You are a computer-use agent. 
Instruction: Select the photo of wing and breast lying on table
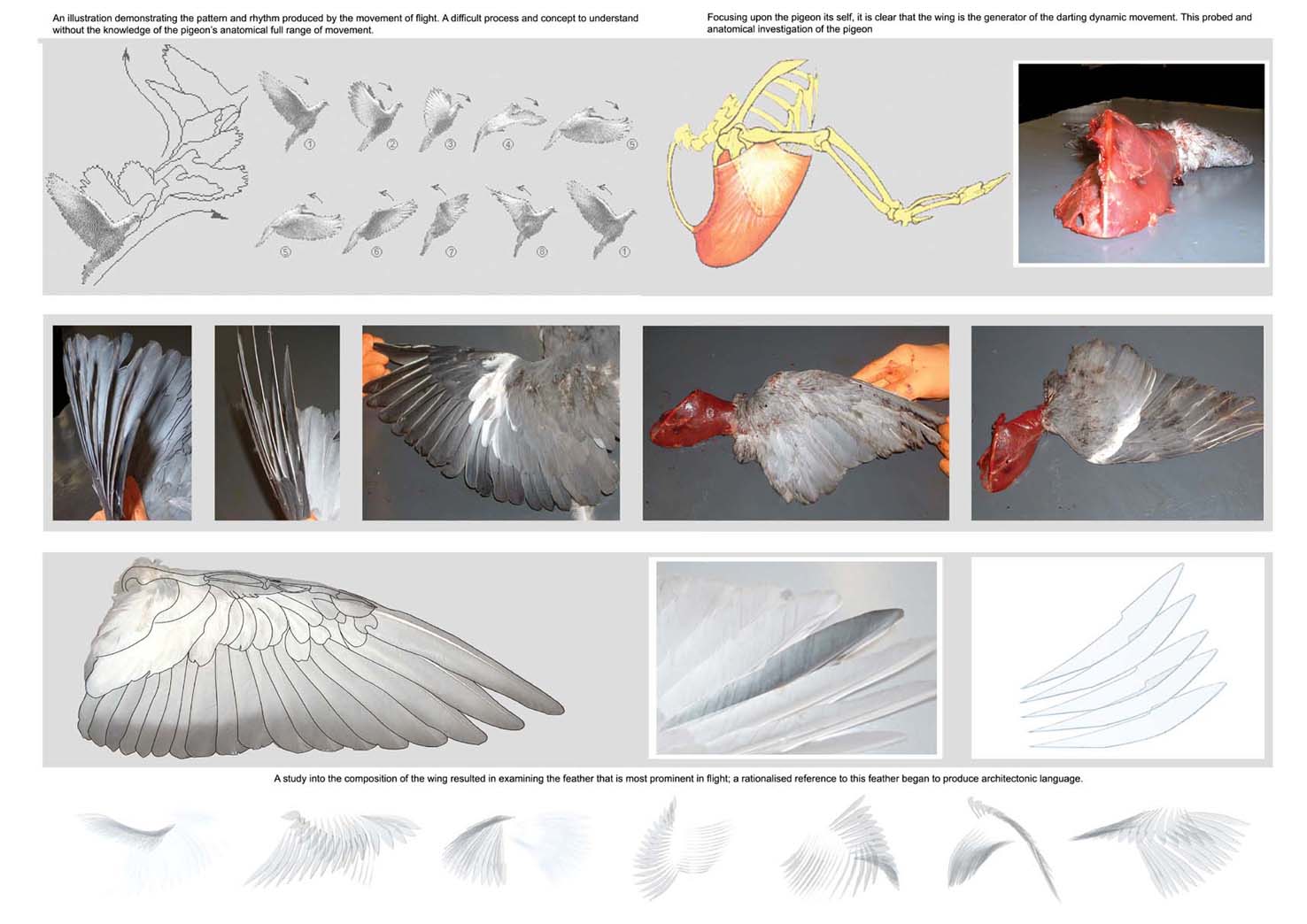click(x=1117, y=422)
